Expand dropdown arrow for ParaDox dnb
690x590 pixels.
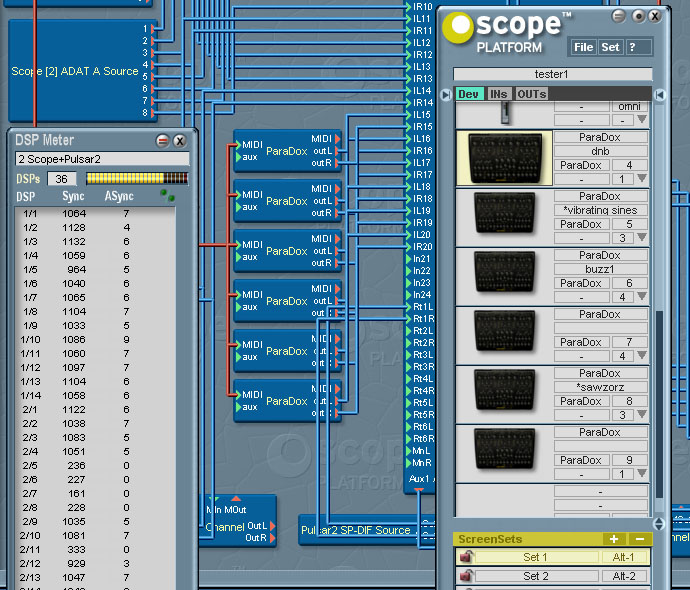pyautogui.click(x=642, y=178)
